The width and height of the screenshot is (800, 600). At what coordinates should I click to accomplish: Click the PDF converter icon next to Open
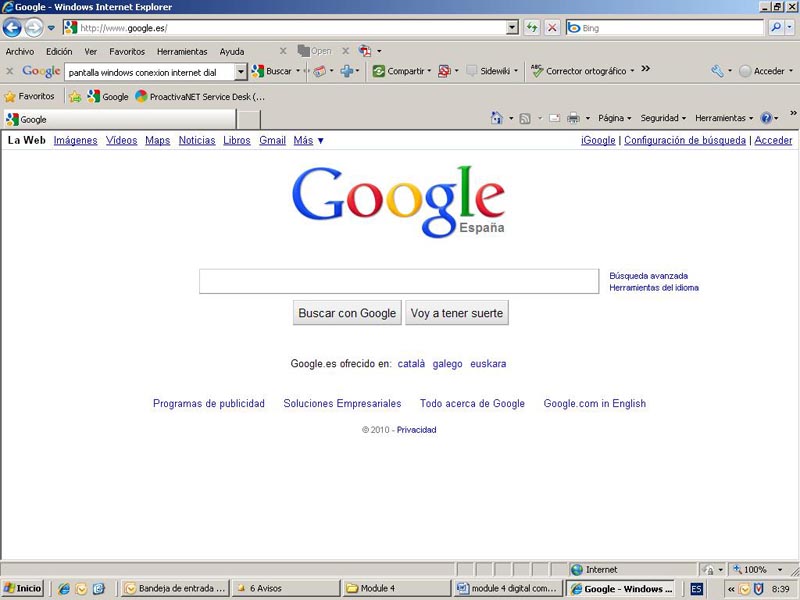click(365, 51)
